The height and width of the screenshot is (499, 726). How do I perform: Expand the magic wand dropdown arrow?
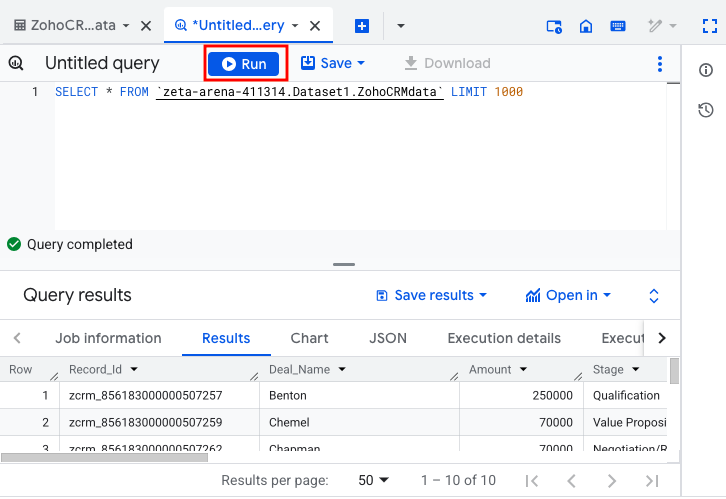pyautogui.click(x=673, y=25)
